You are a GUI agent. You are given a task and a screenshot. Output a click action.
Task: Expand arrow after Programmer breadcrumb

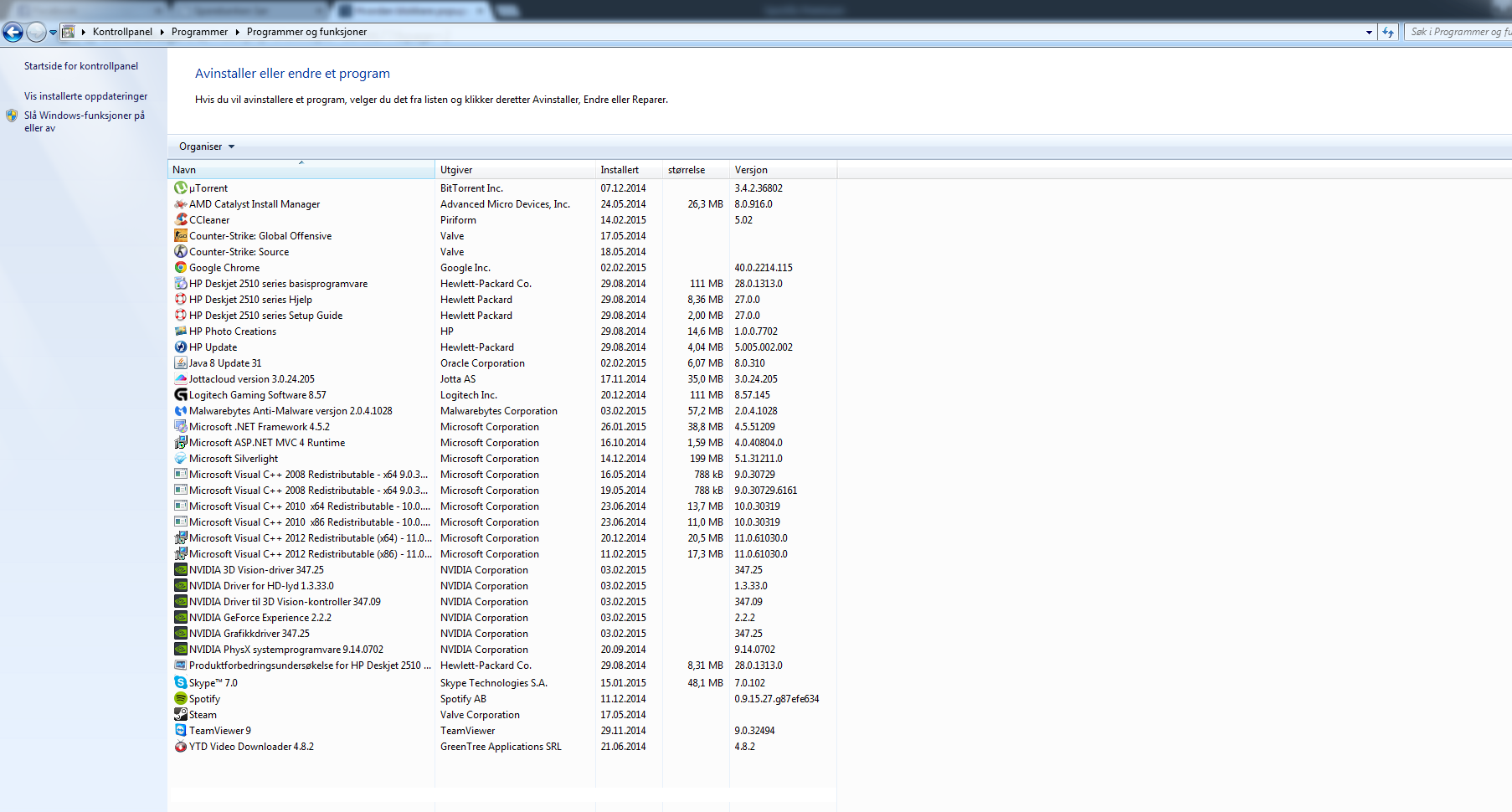pos(237,32)
